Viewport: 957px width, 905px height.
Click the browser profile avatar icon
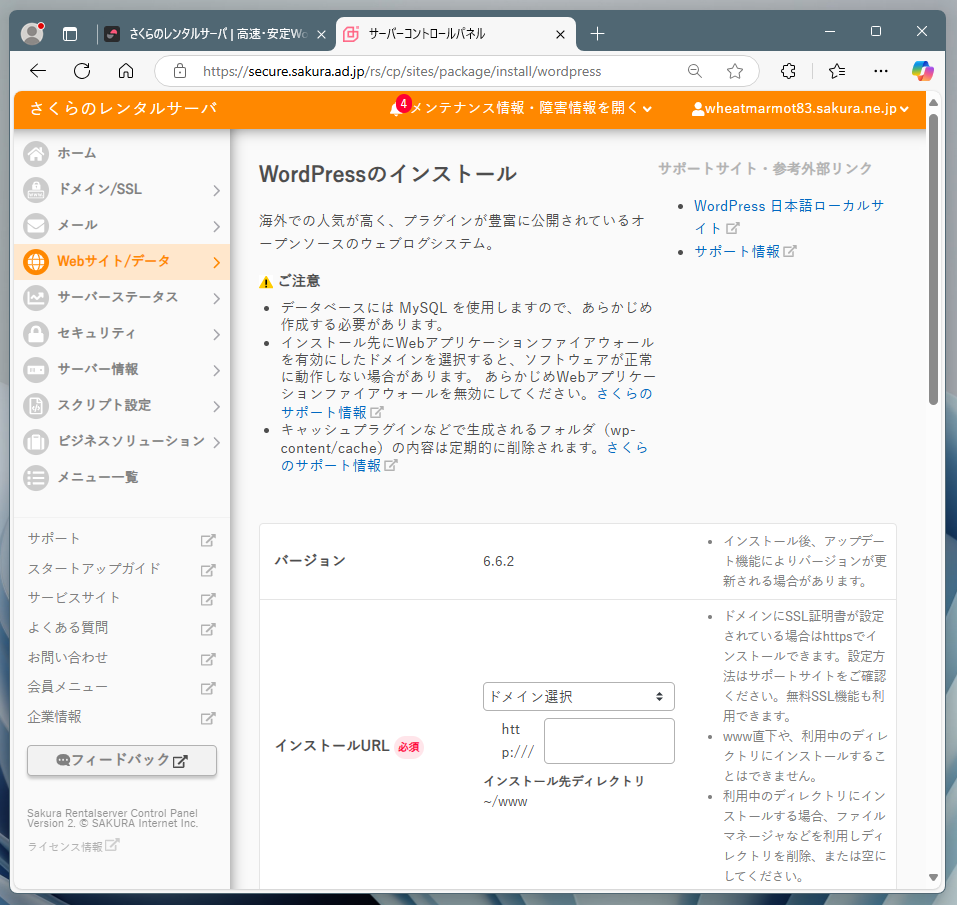[x=32, y=33]
